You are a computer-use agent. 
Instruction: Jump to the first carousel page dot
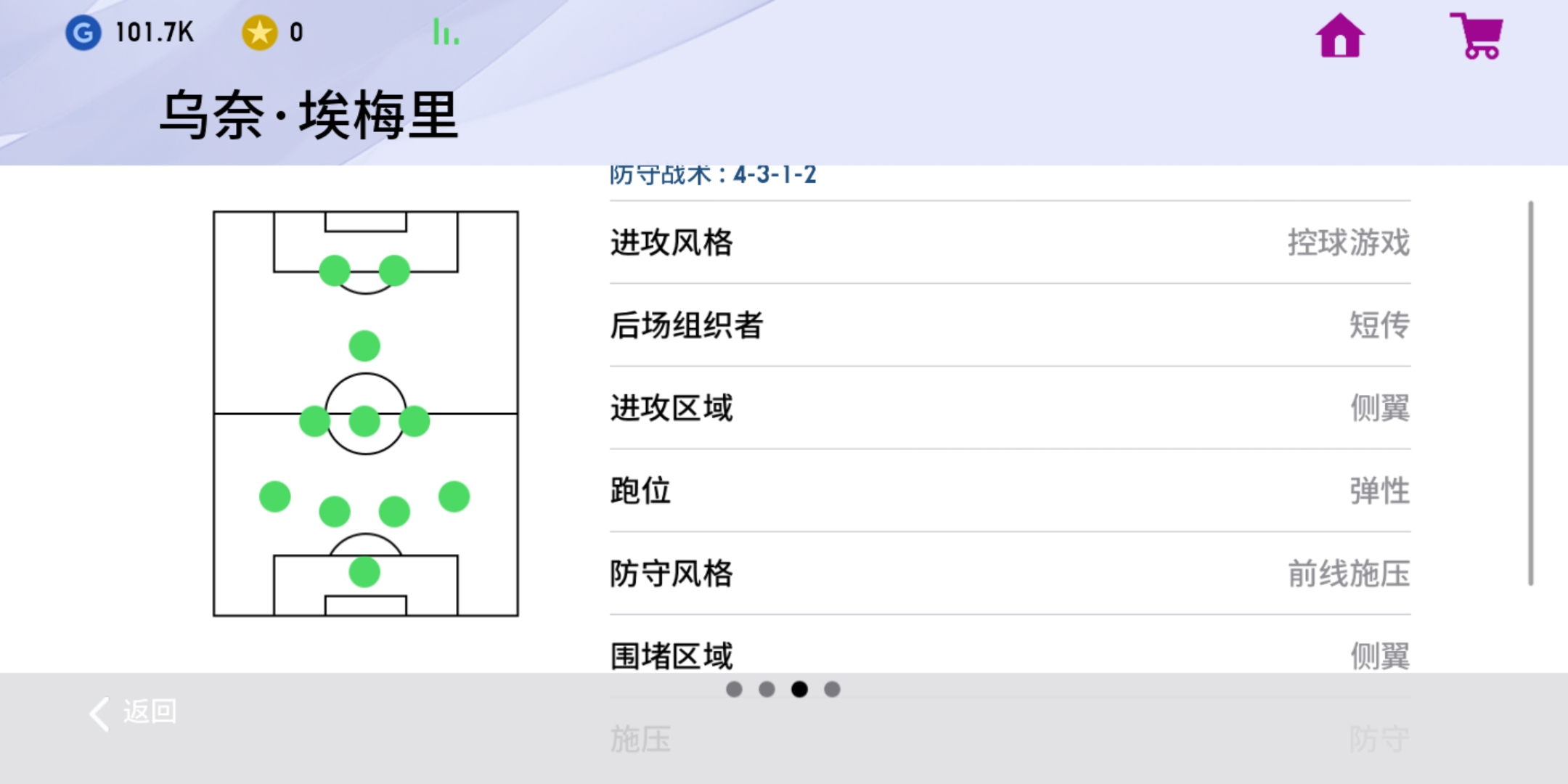pos(735,688)
